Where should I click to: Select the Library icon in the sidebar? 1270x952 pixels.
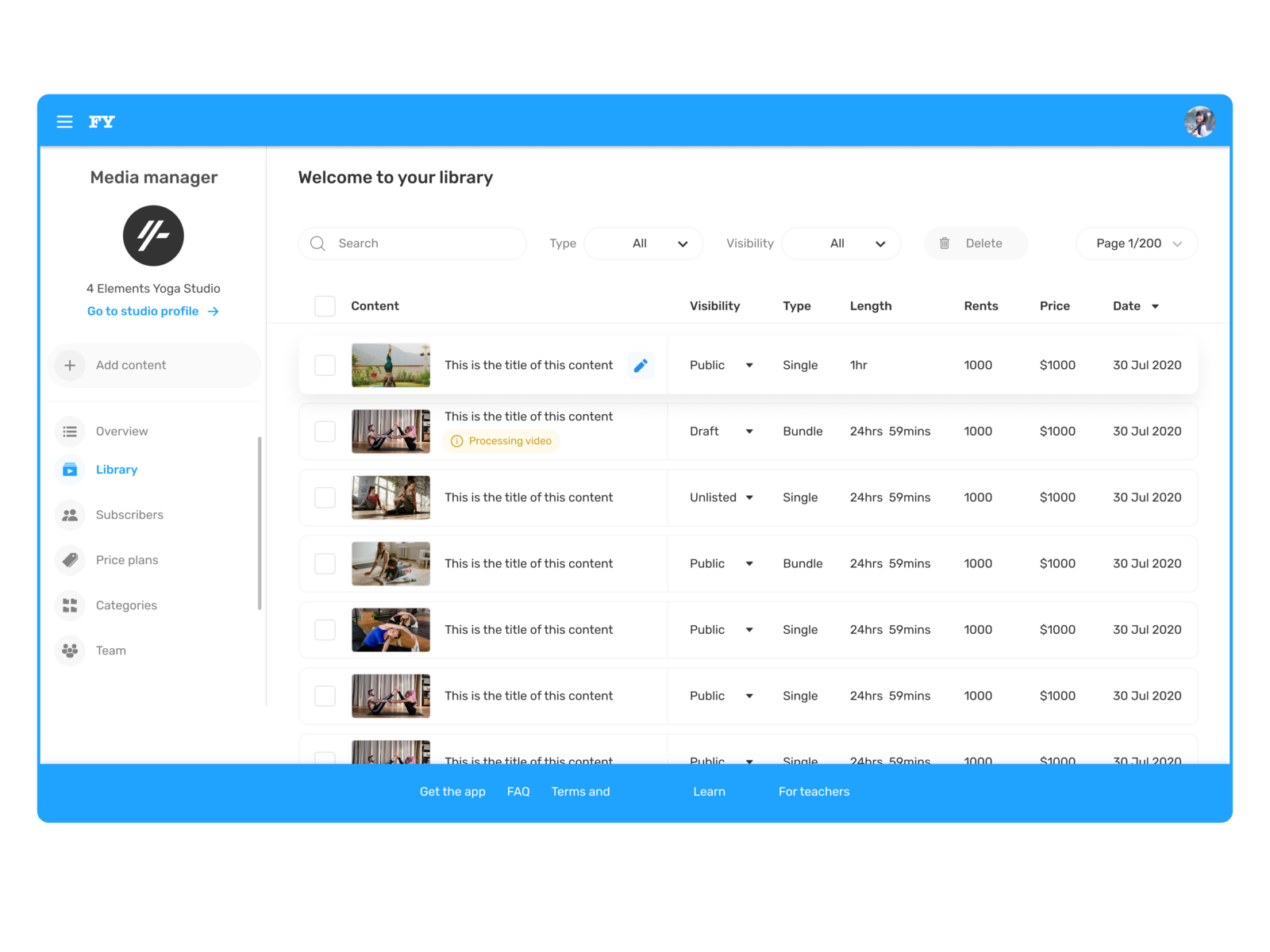coord(70,470)
